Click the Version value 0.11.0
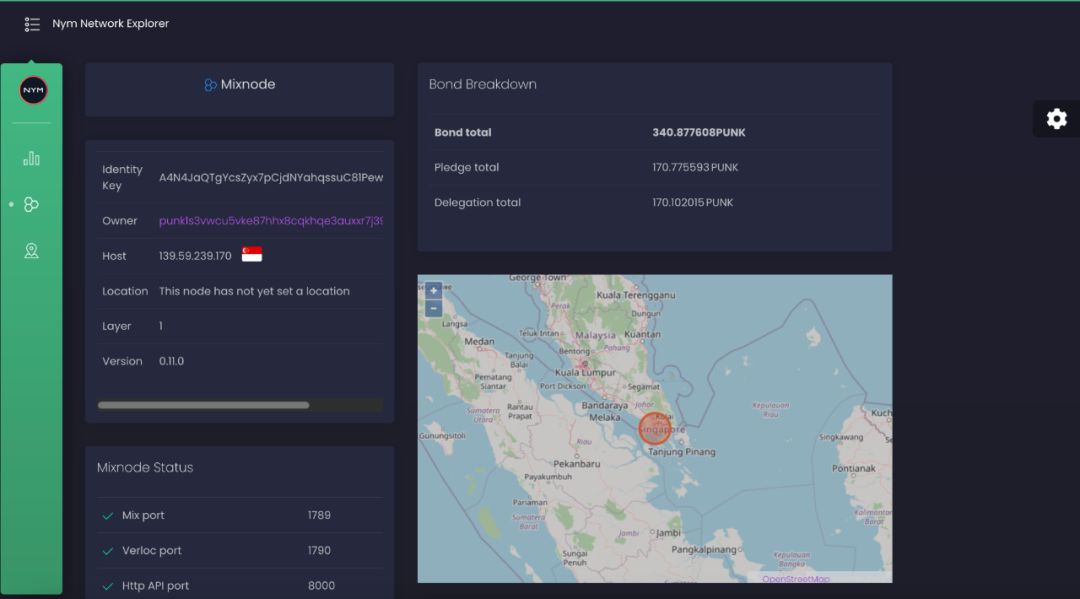 [x=172, y=361]
